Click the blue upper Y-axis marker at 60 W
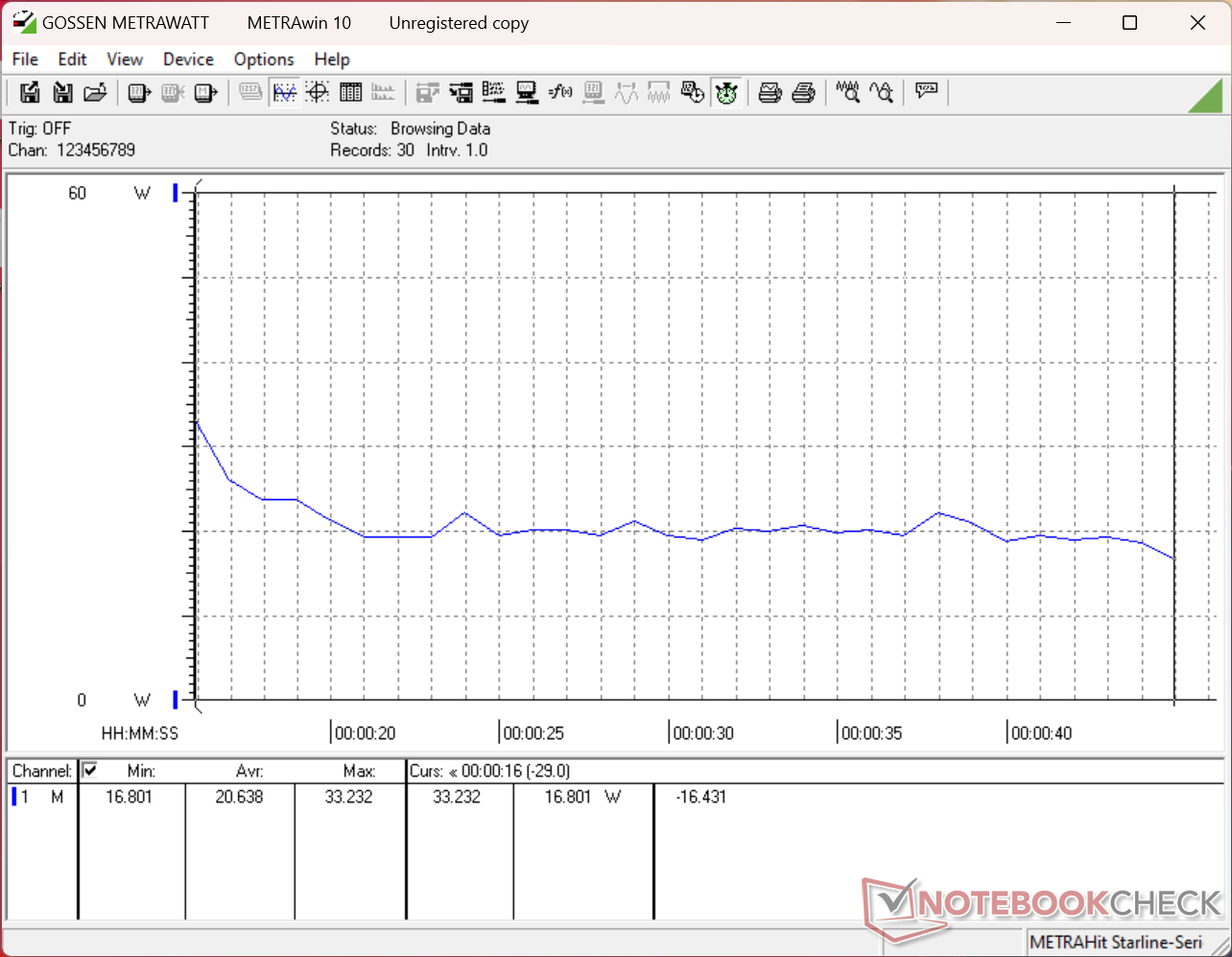 click(x=176, y=193)
